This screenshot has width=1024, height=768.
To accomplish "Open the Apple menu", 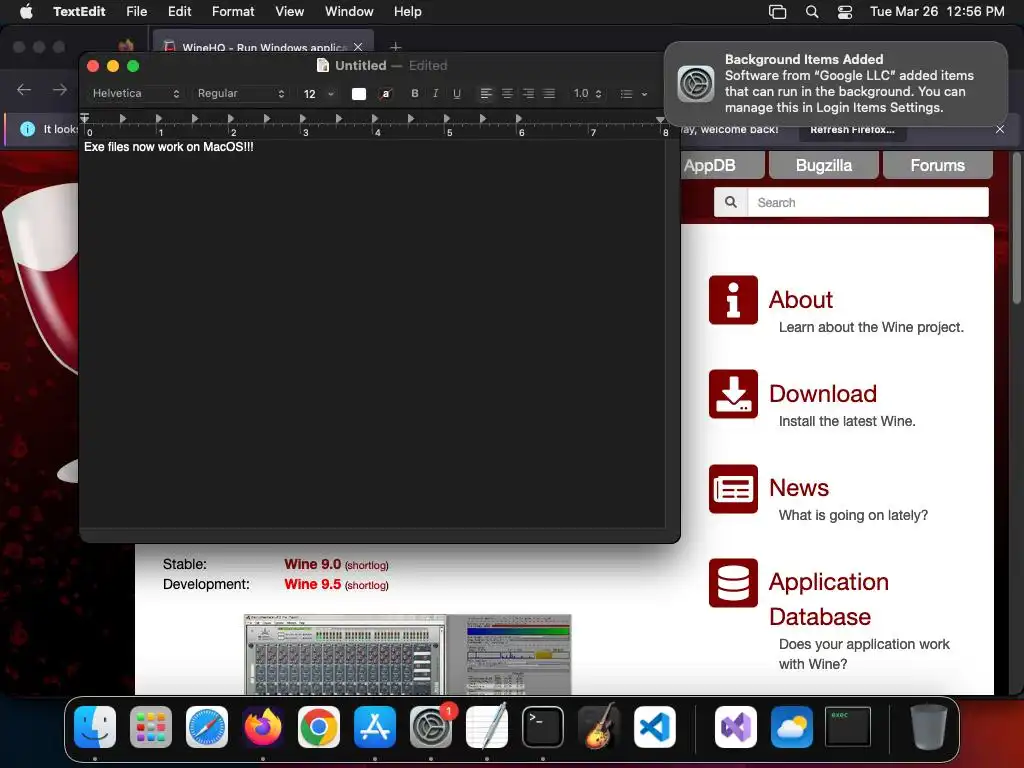I will [x=26, y=11].
